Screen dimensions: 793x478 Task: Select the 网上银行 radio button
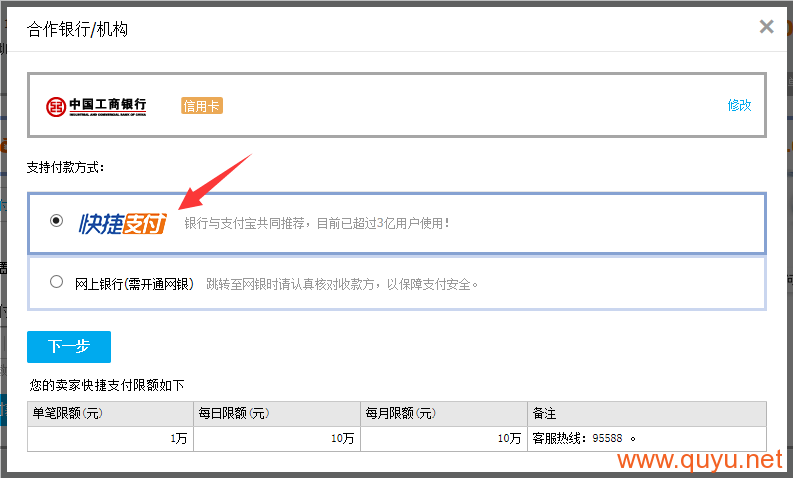tap(56, 282)
